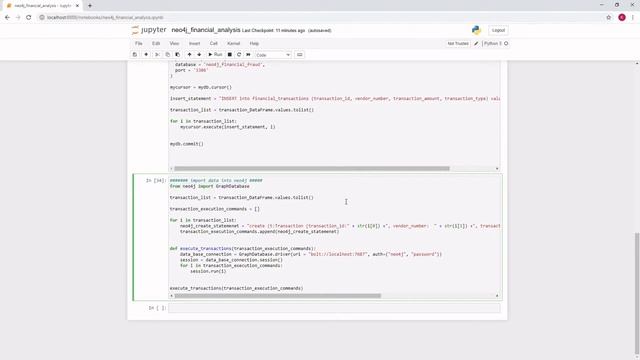
Task: Click the Logout button
Action: click(x=498, y=30)
